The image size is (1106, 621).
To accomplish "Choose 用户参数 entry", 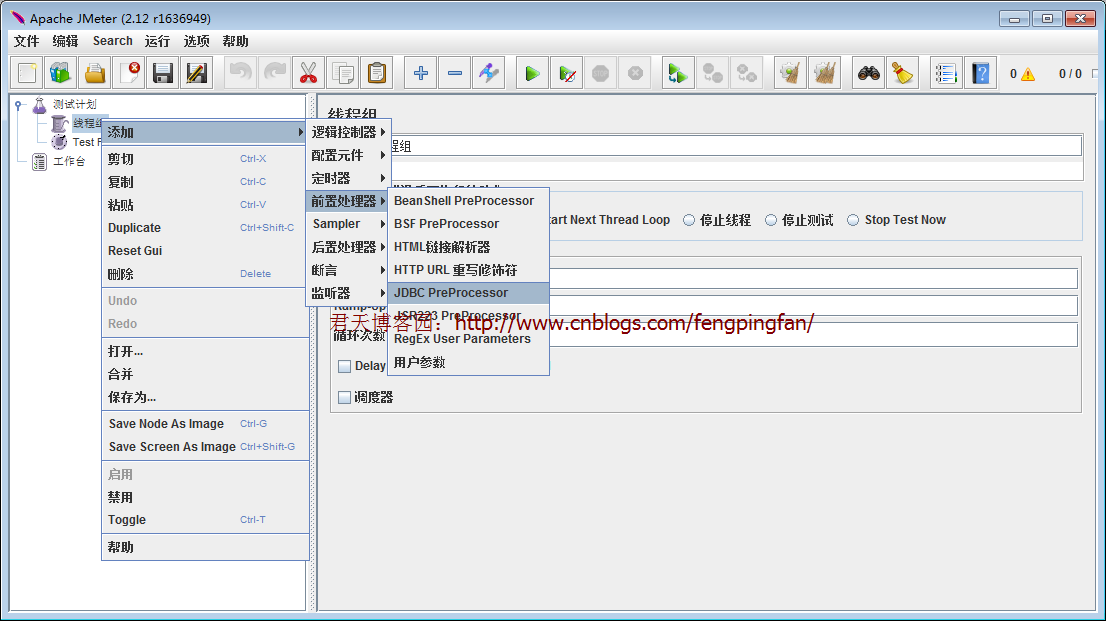I will [468, 363].
